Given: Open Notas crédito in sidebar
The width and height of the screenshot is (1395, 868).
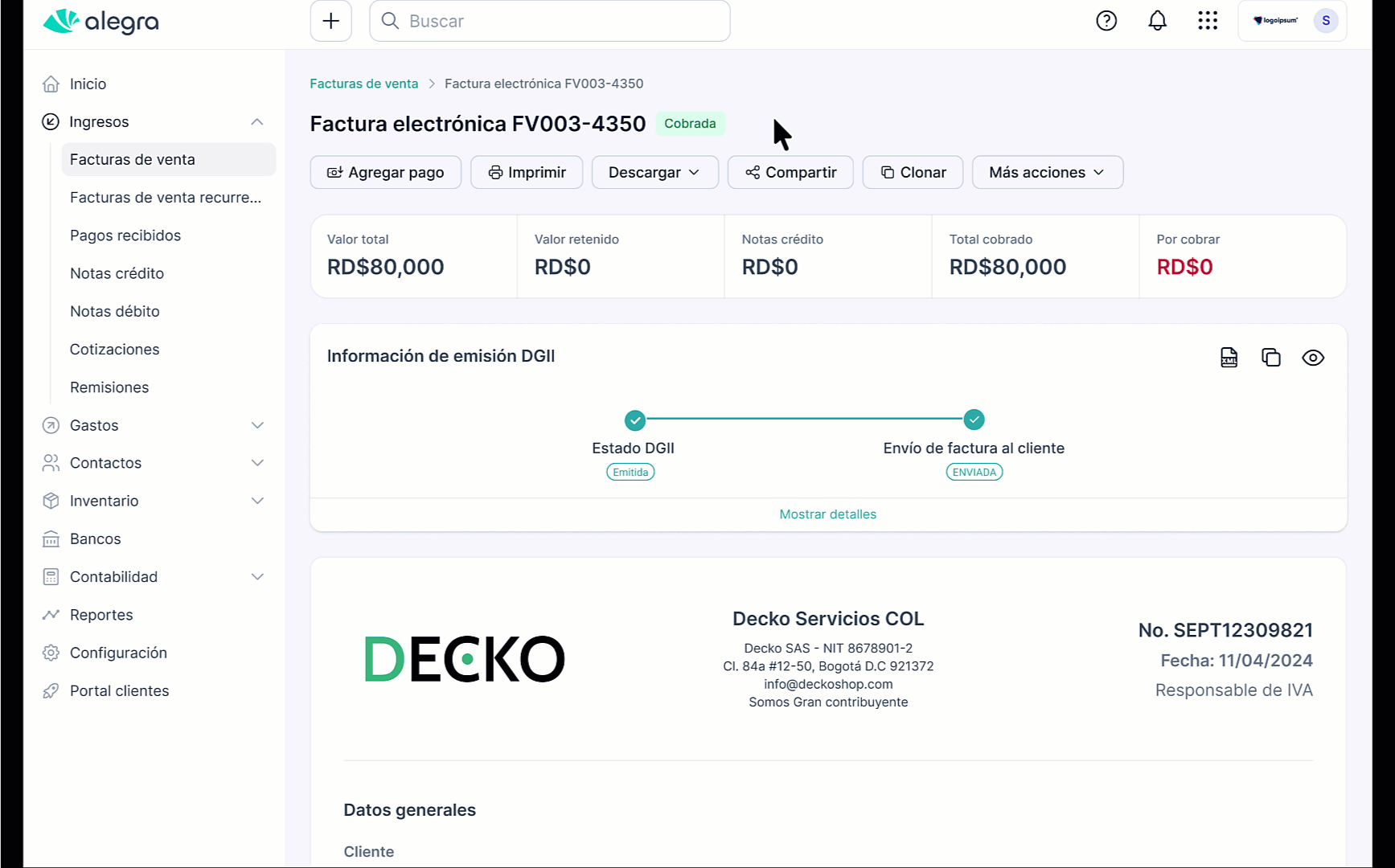Looking at the screenshot, I should pyautogui.click(x=117, y=273).
